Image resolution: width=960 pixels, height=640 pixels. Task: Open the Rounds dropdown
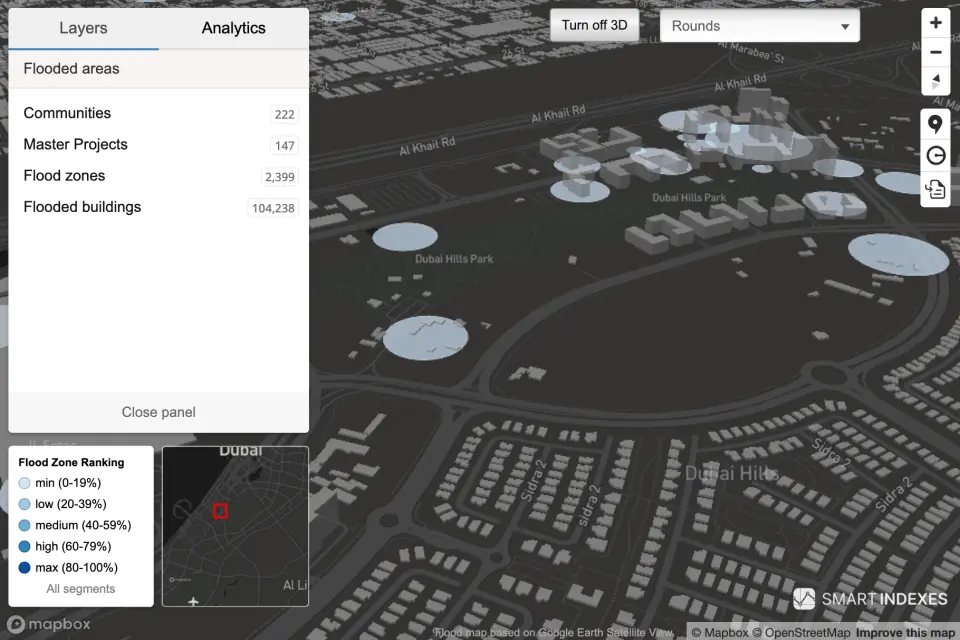[760, 26]
